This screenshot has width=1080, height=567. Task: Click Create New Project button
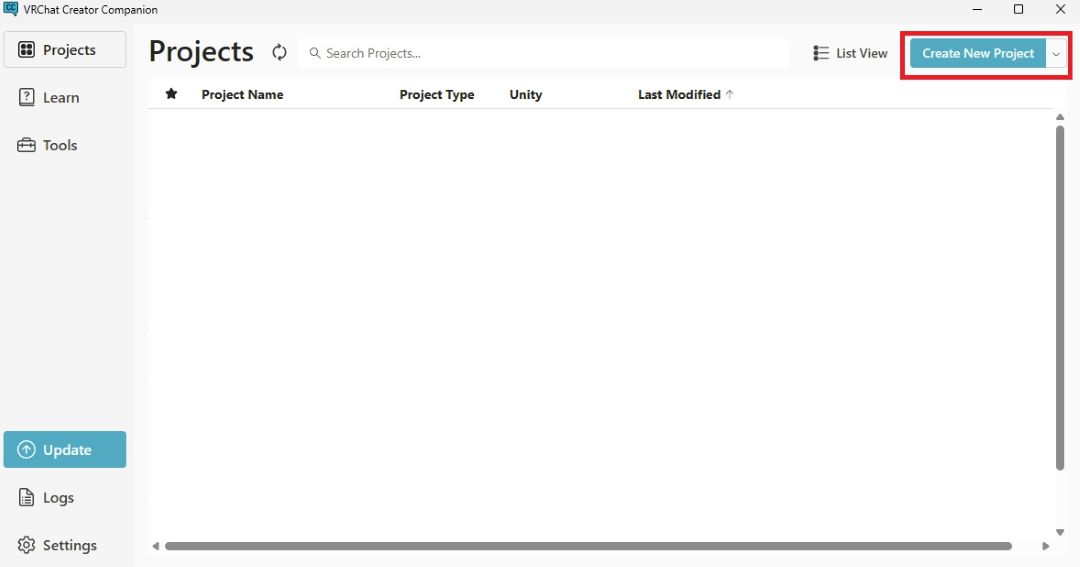978,53
